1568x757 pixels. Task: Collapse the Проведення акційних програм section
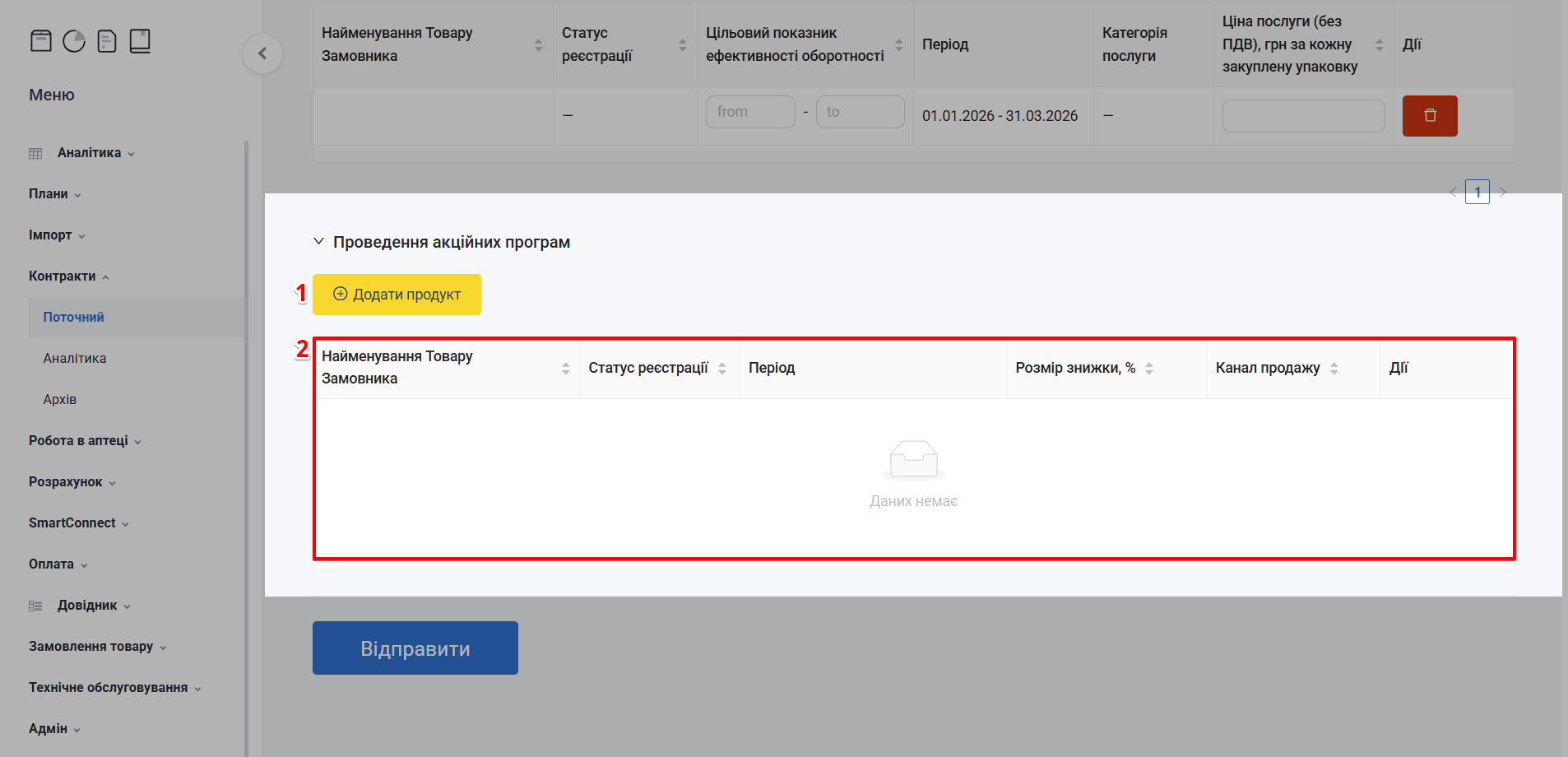click(x=318, y=242)
